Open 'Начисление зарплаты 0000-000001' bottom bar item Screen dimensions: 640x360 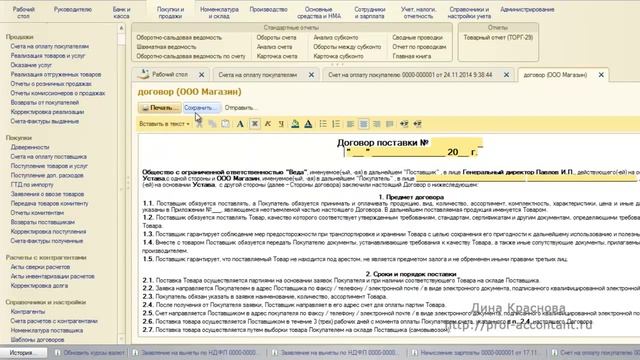476,353
